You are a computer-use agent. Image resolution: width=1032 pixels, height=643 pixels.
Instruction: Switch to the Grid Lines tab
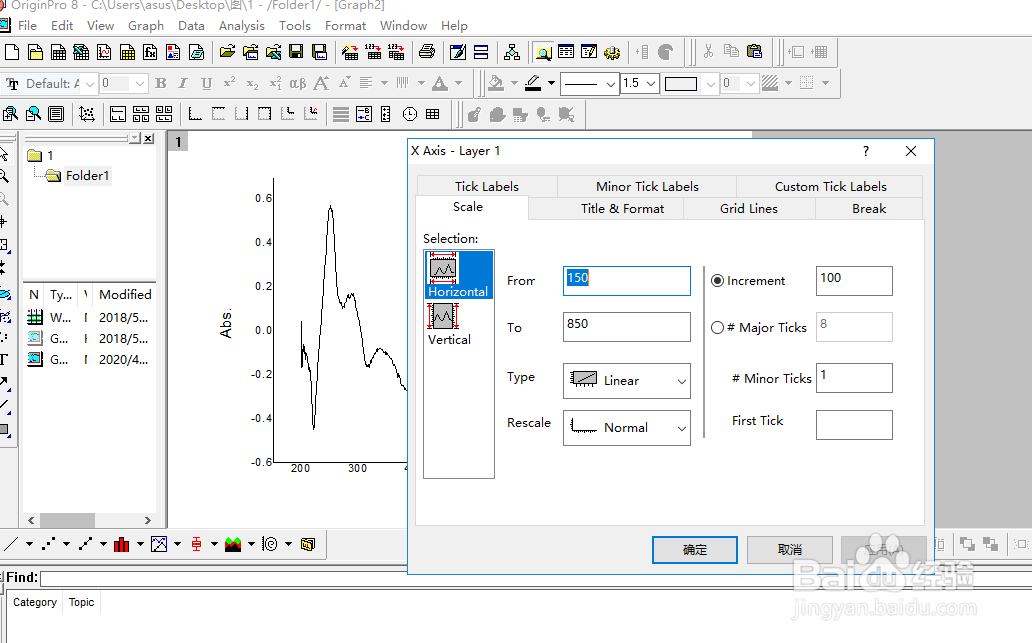pos(749,209)
